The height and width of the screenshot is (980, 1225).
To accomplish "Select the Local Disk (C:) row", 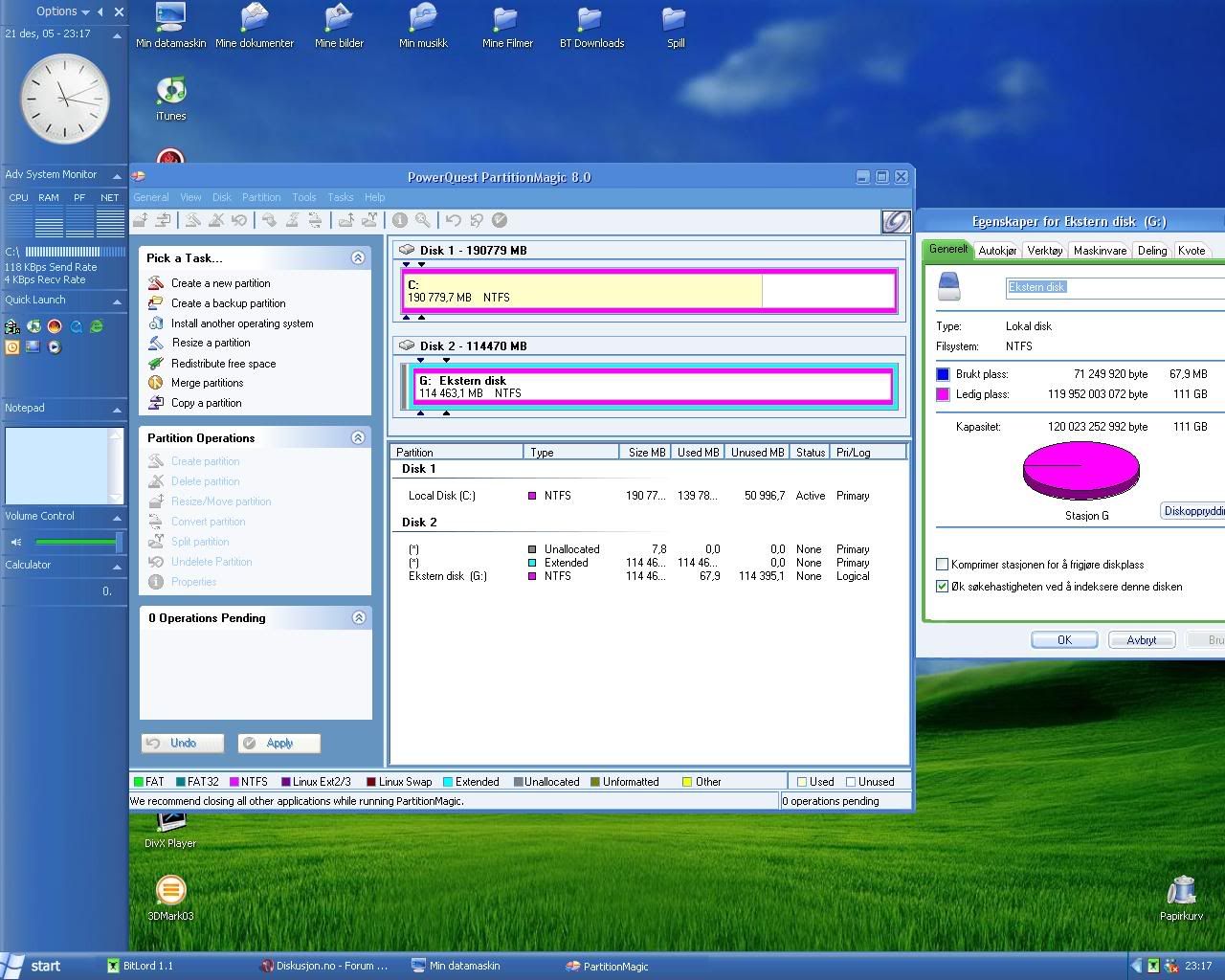I will point(650,496).
